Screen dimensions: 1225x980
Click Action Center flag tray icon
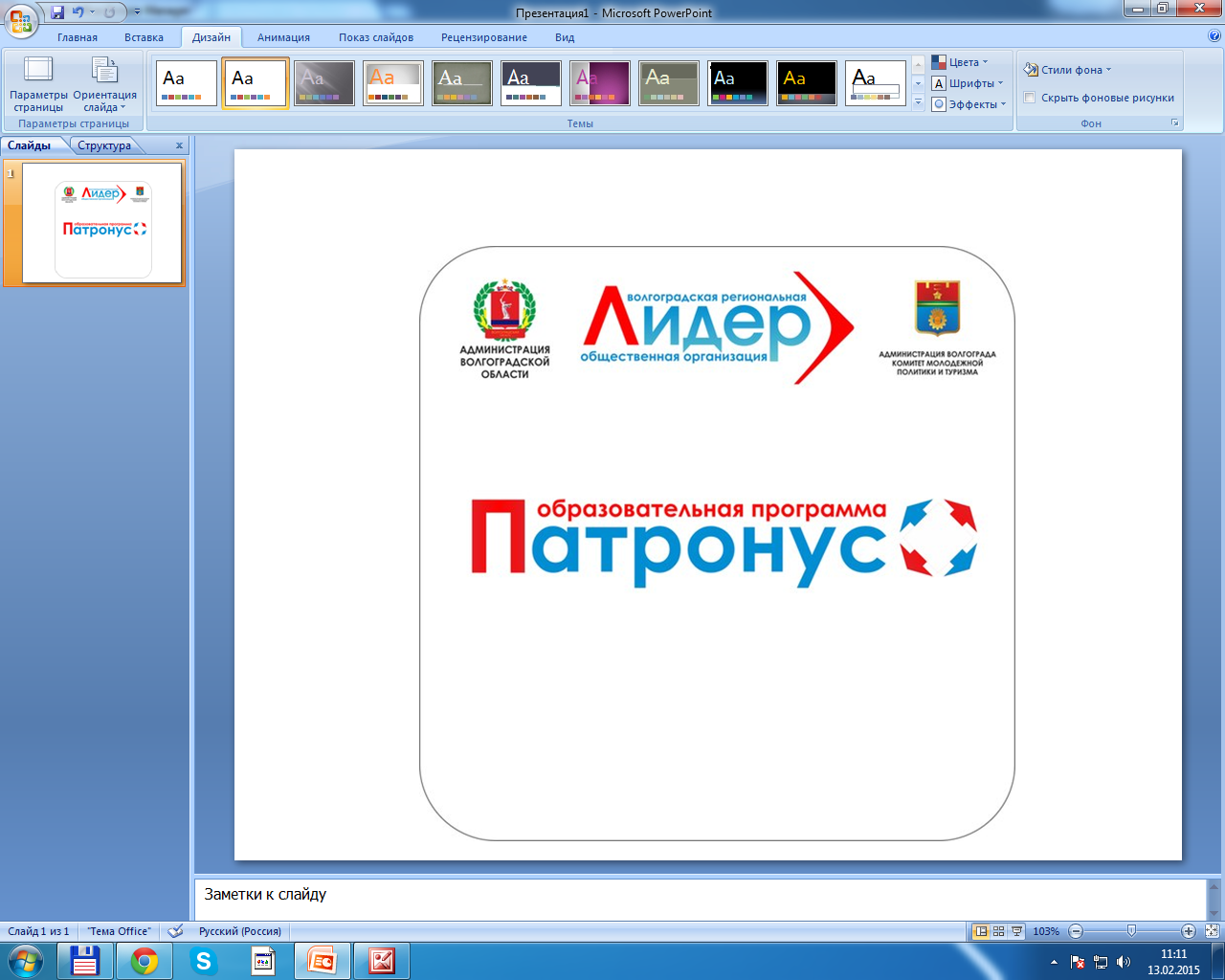(x=1078, y=962)
